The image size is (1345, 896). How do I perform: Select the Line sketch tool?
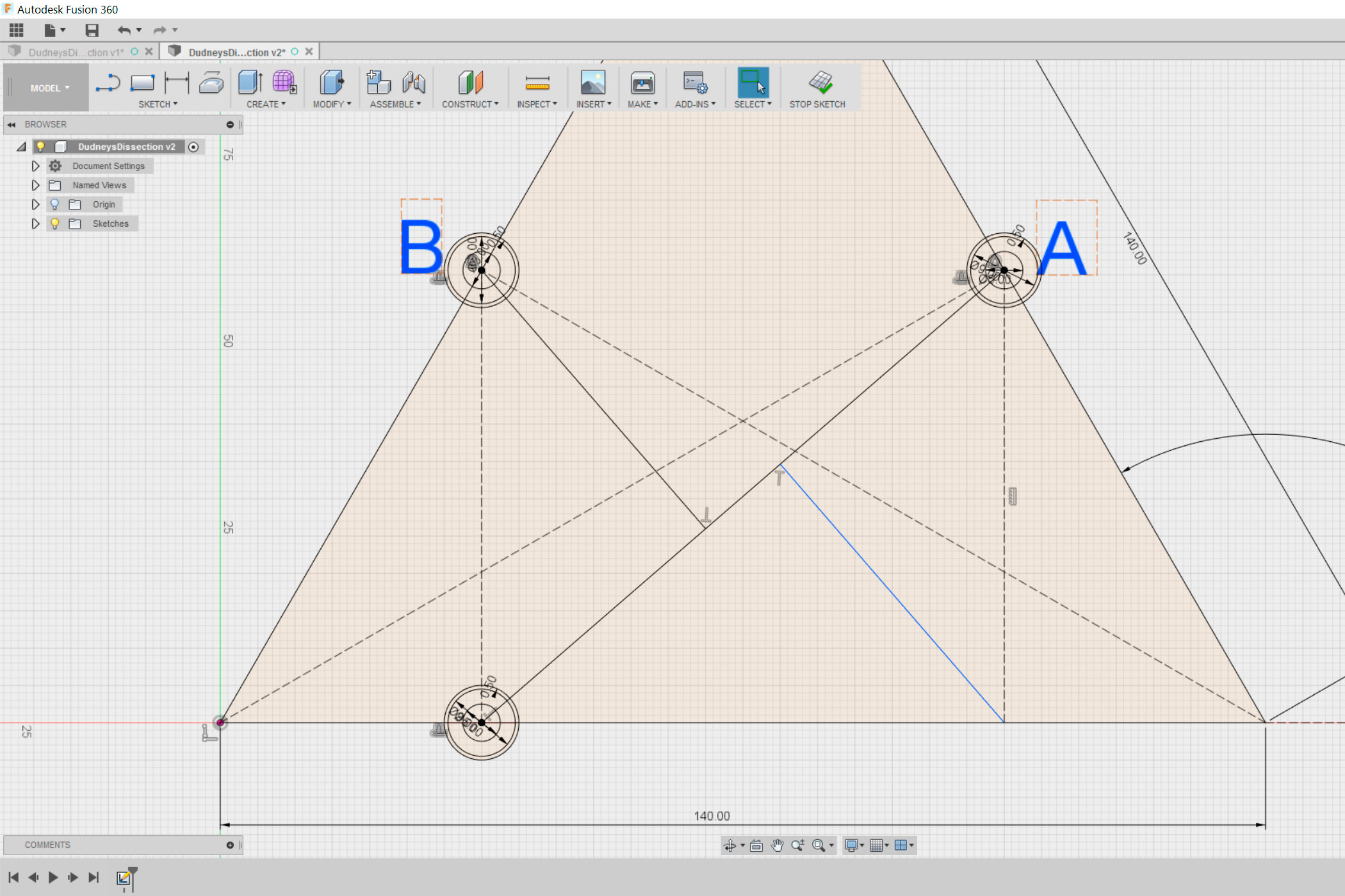coord(108,83)
